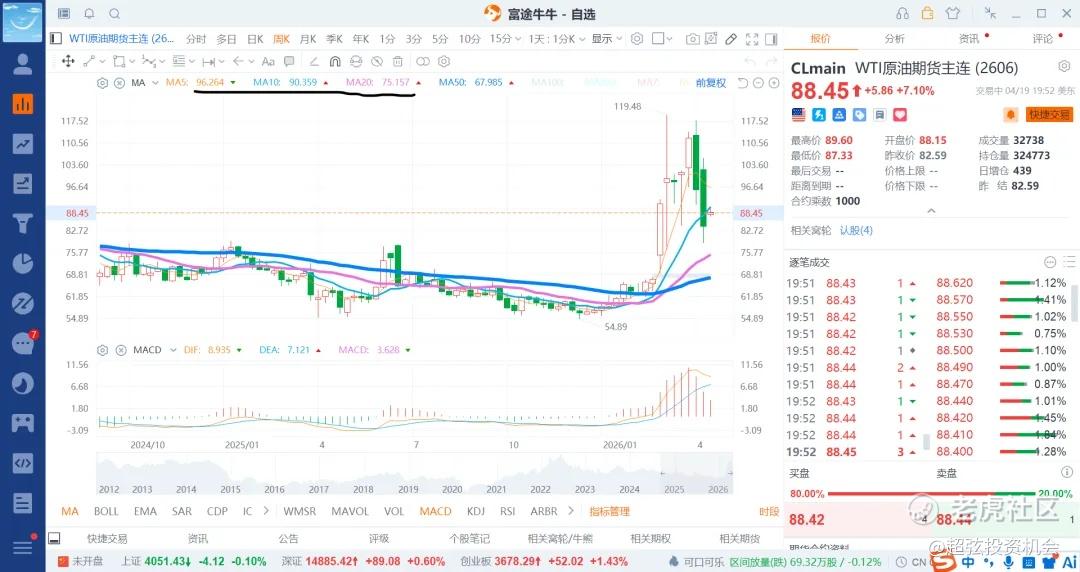1080x572 pixels.
Task: Switch to 分时 chart view
Action: (x=196, y=39)
